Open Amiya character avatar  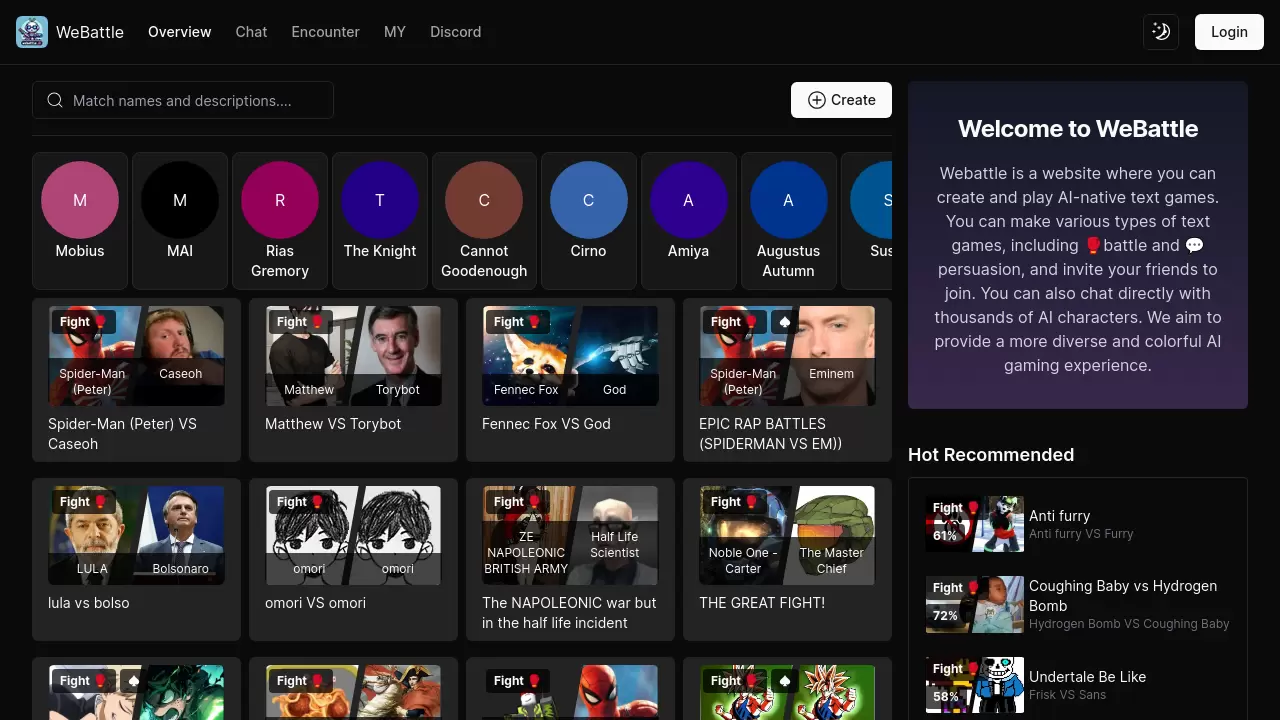688,200
